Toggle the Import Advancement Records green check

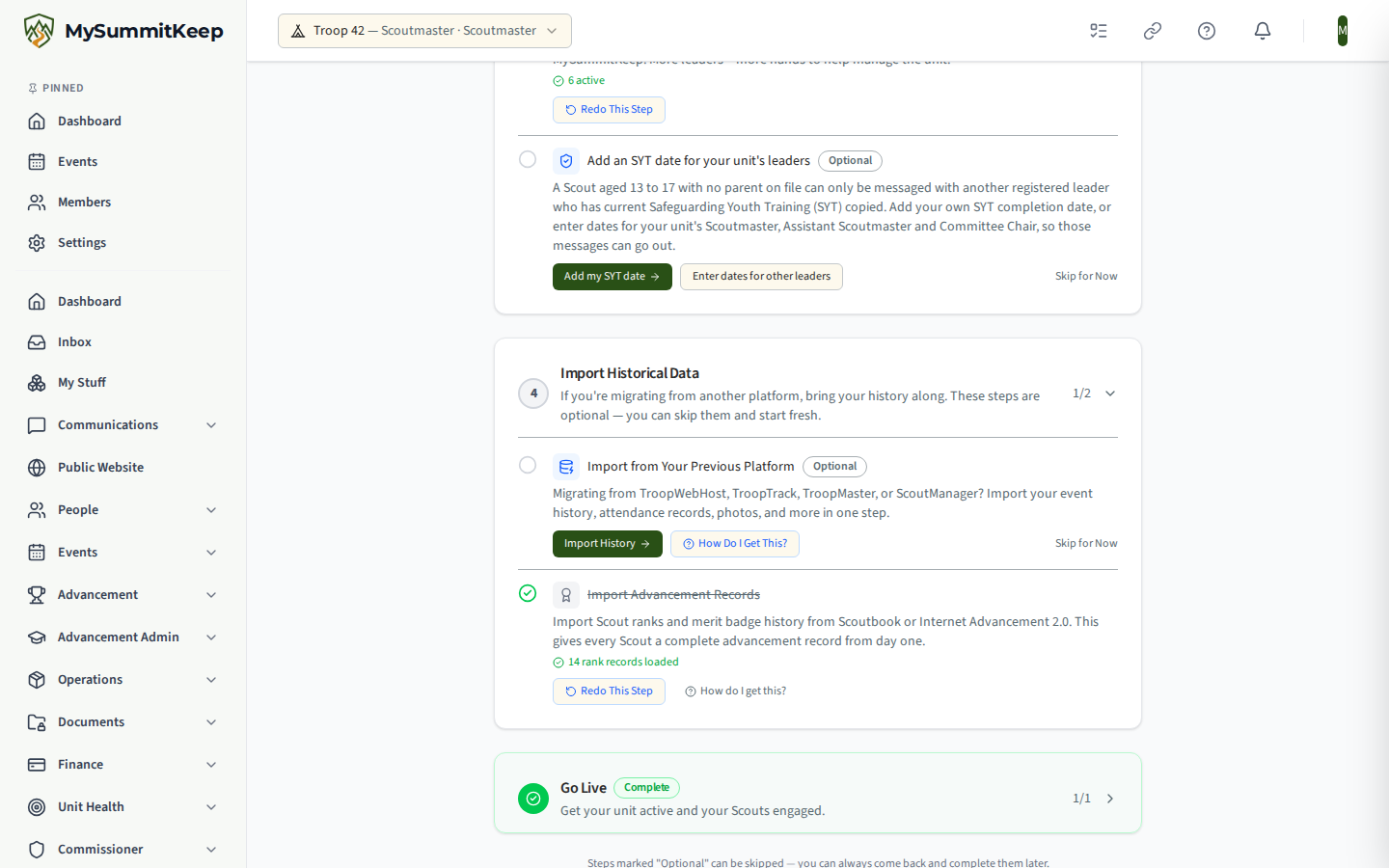point(528,593)
